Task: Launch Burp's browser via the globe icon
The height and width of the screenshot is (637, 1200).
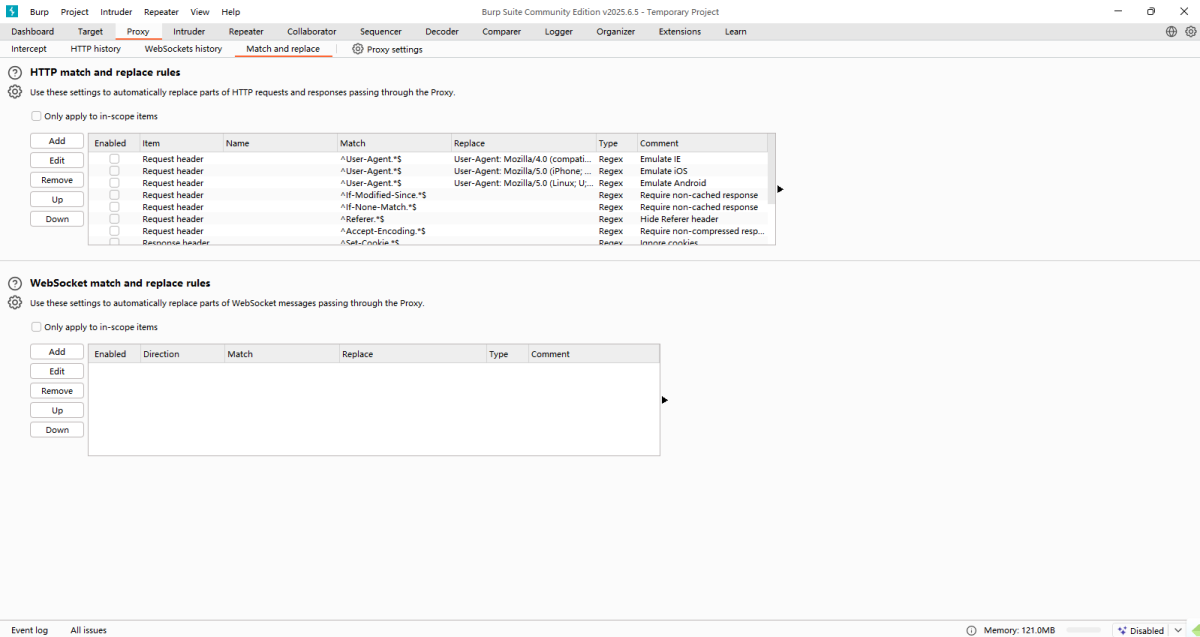Action: click(1169, 31)
